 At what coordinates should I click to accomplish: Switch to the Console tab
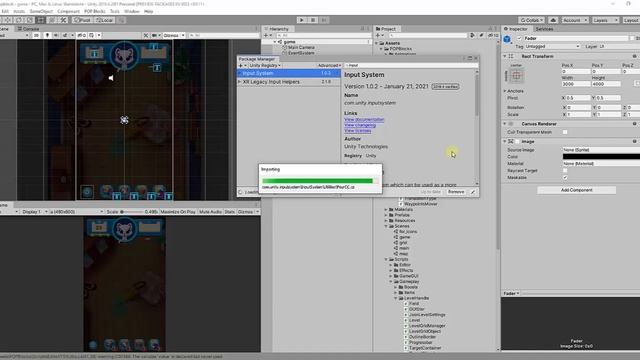point(28,29)
